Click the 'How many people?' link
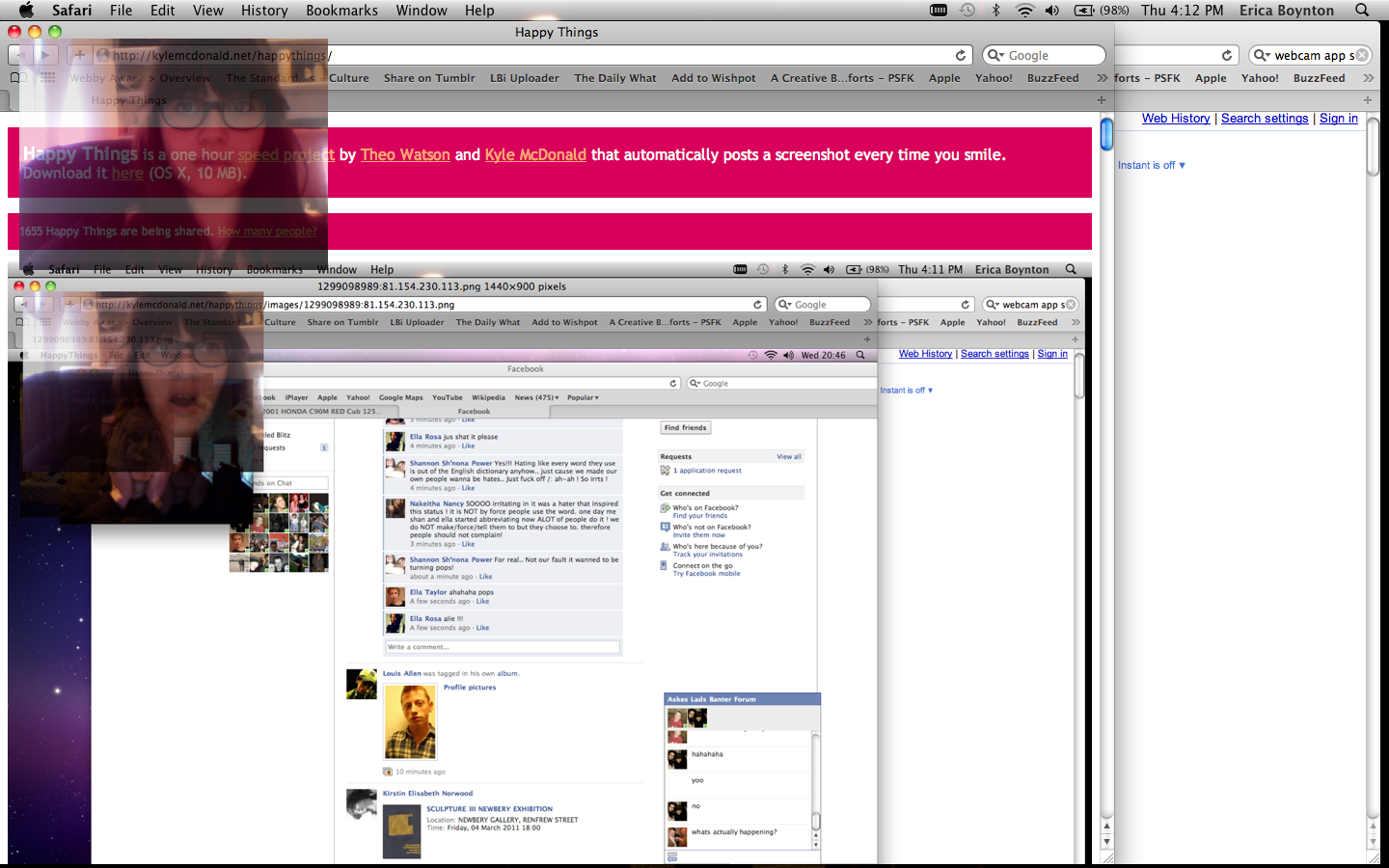This screenshot has width=1389, height=868. [267, 231]
